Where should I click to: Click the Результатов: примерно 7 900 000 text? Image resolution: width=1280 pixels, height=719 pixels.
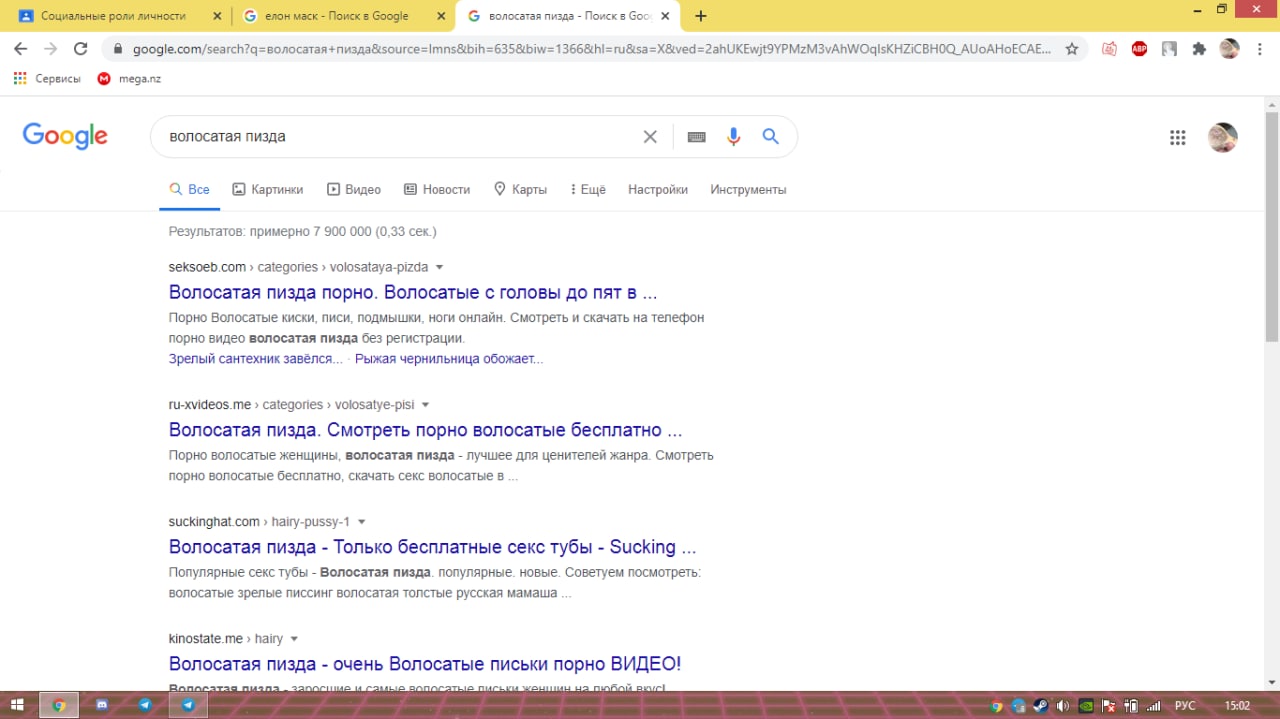302,232
